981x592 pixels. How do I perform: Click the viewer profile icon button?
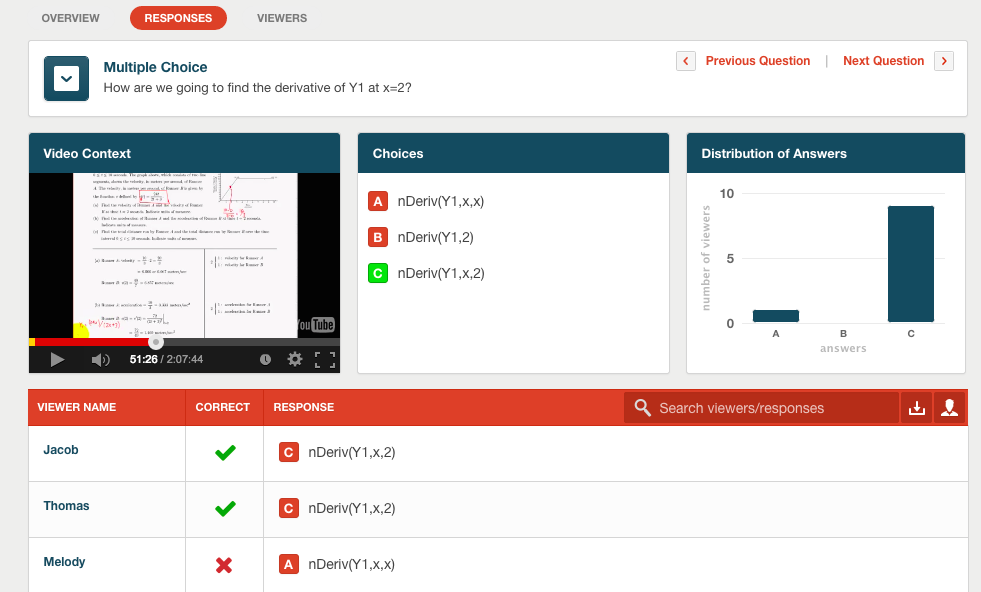click(949, 407)
